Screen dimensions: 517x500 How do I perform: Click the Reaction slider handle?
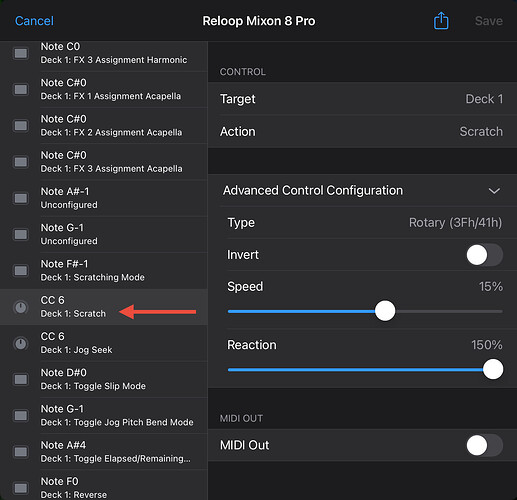coord(493,369)
